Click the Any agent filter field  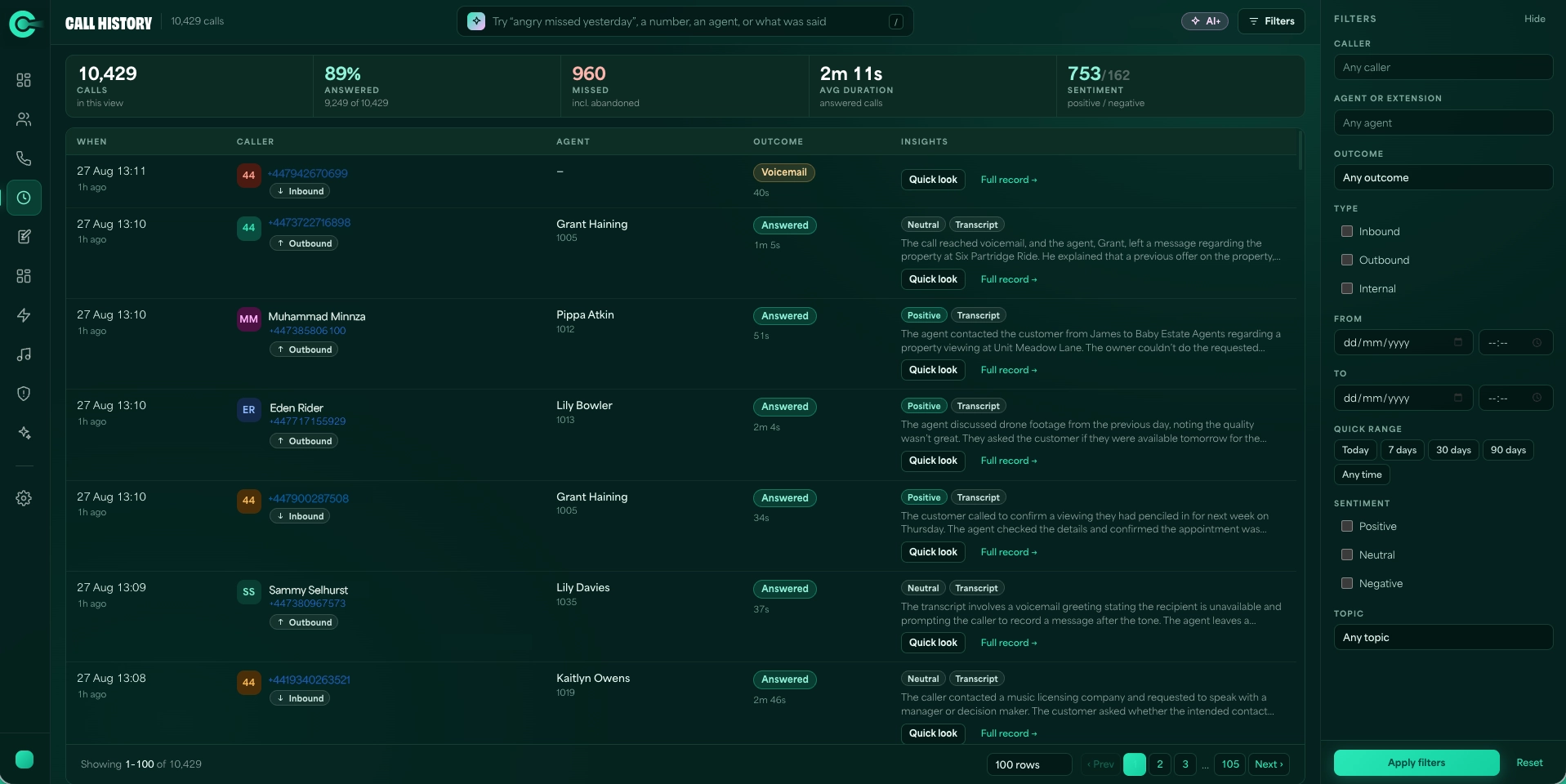pyautogui.click(x=1443, y=122)
